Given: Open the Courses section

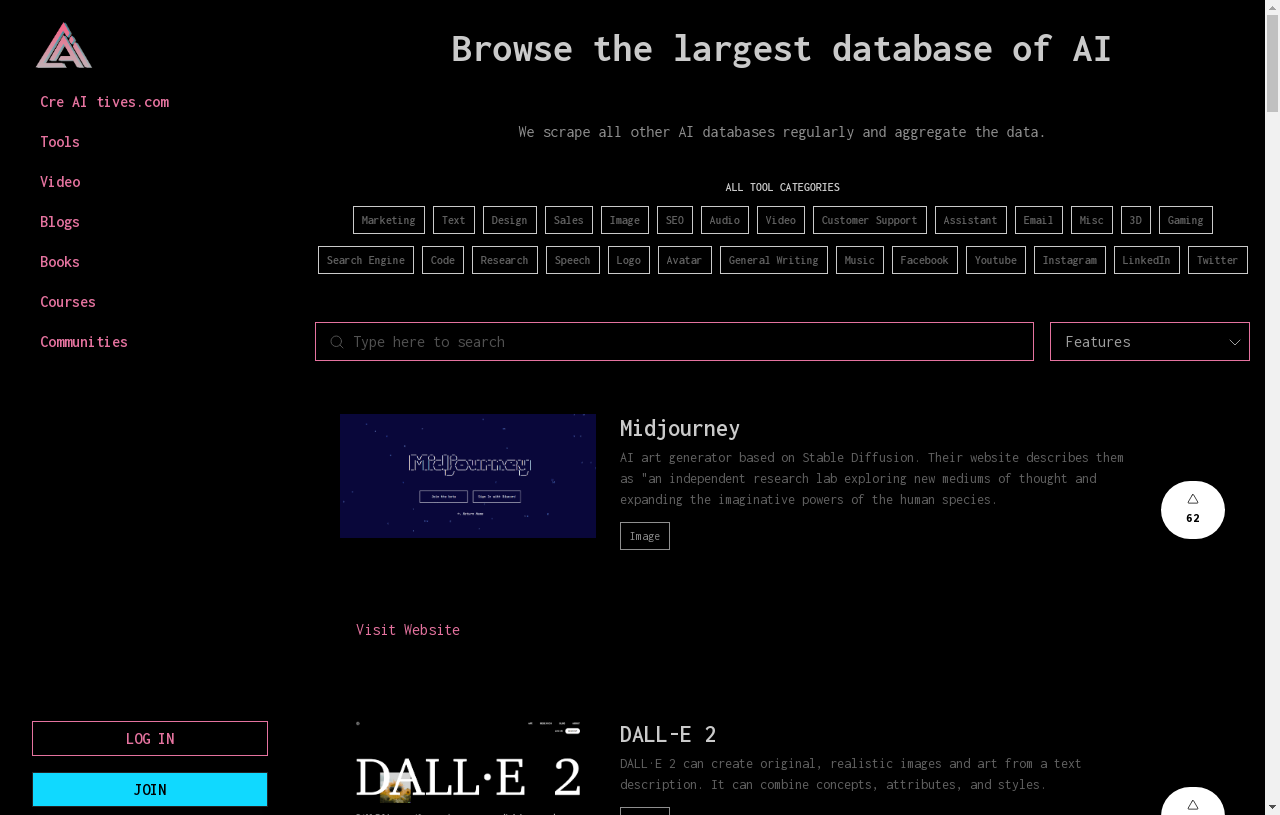Looking at the screenshot, I should (x=68, y=302).
